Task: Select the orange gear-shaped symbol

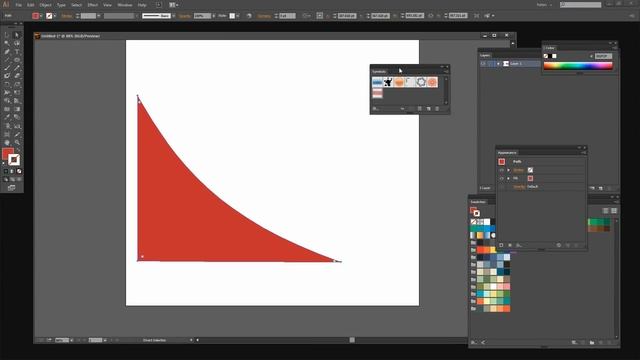Action: click(432, 82)
